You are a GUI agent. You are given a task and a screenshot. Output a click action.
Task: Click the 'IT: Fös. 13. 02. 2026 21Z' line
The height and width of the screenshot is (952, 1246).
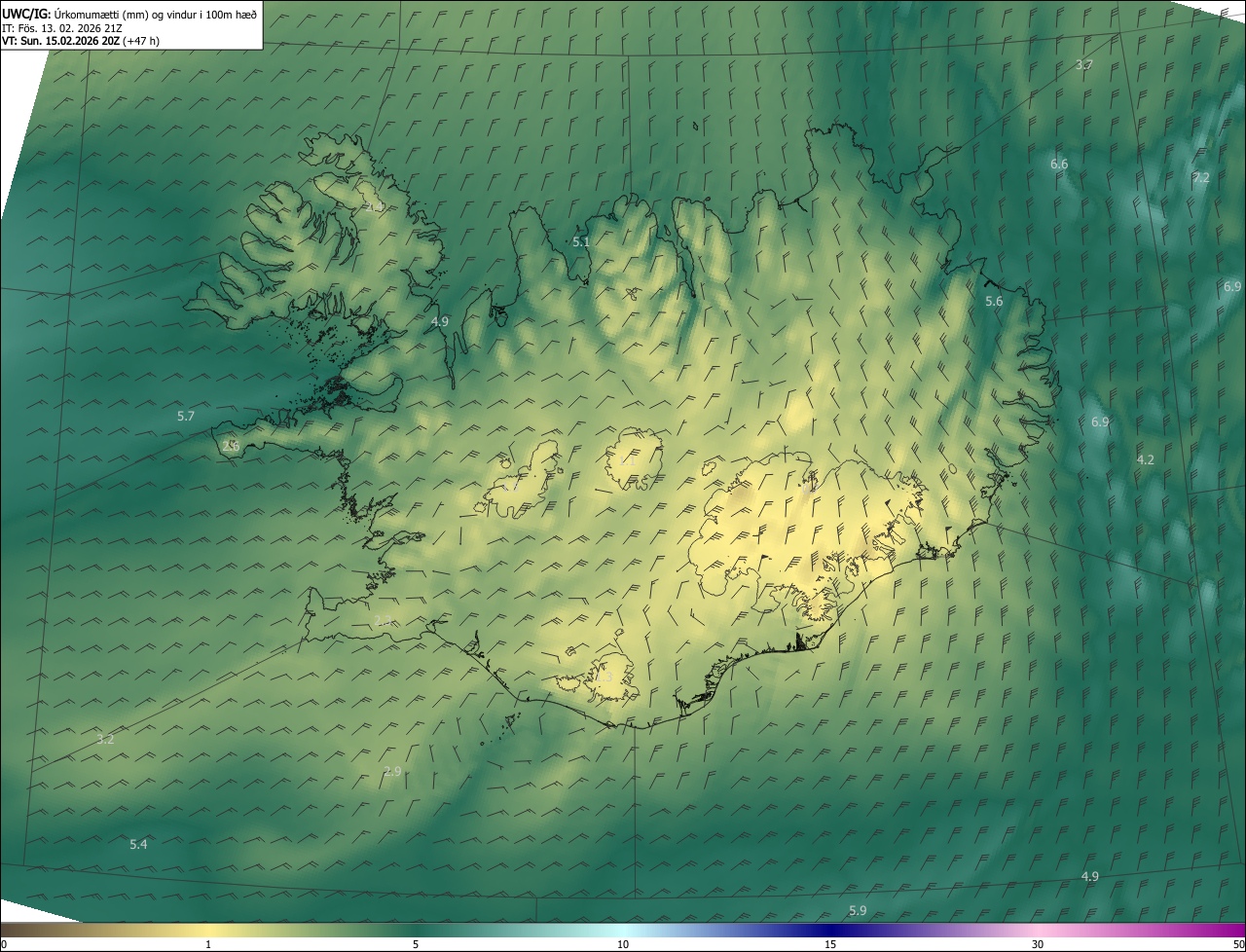click(x=62, y=28)
